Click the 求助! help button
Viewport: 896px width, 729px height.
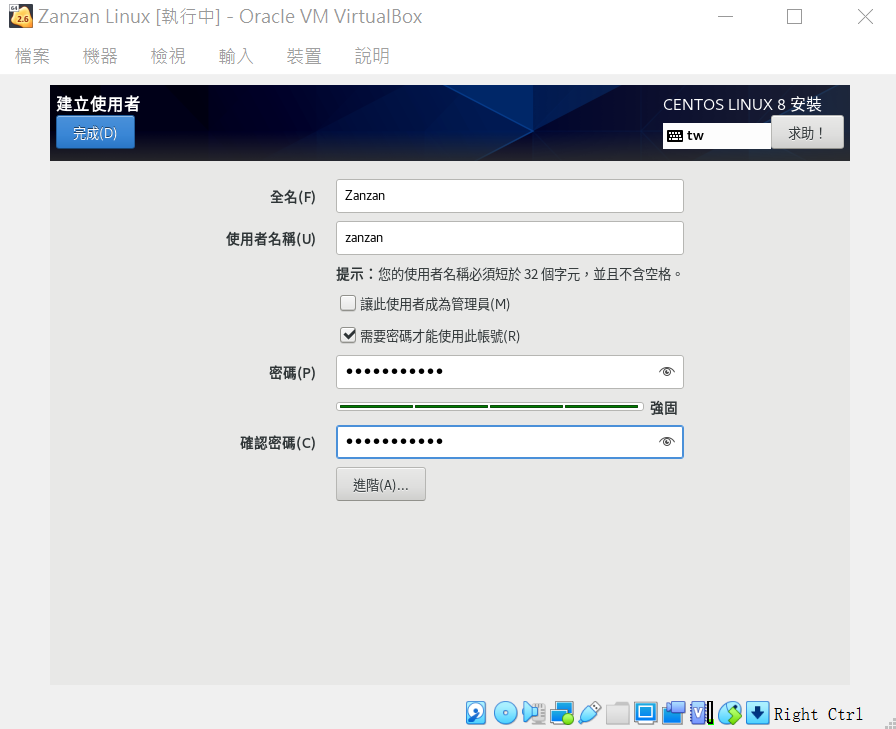click(807, 133)
